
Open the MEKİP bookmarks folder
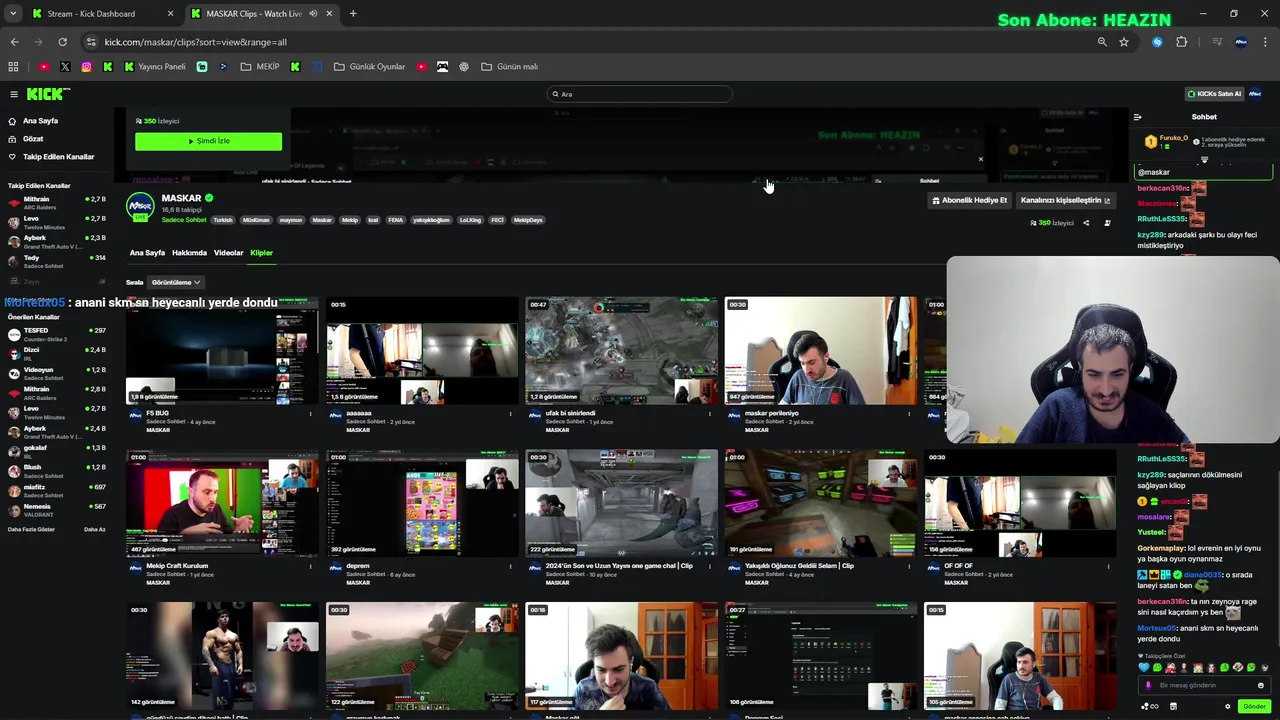coord(260,67)
